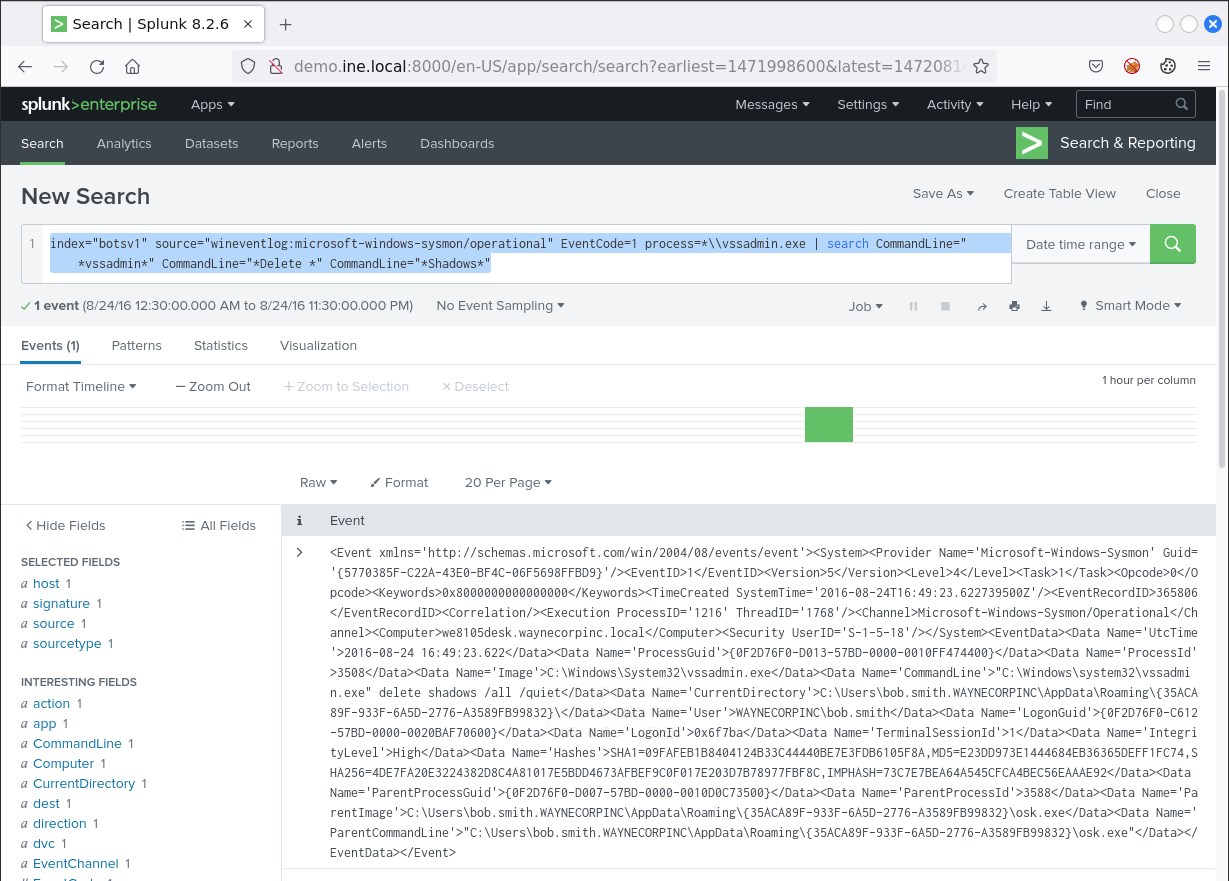This screenshot has width=1229, height=881.
Task: Click the Find input field
Action: click(x=1125, y=104)
